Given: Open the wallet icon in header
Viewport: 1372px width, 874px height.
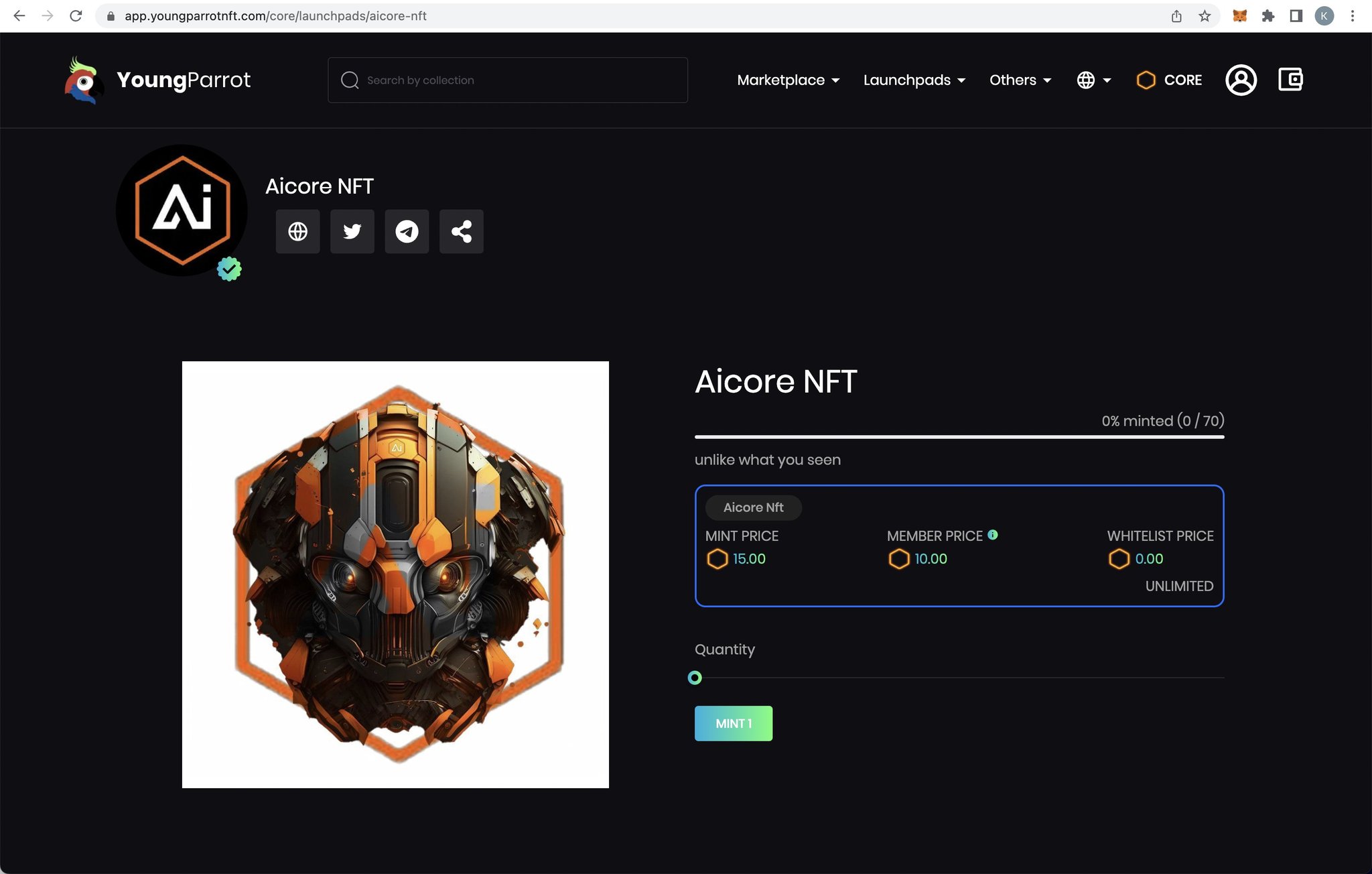Looking at the screenshot, I should (x=1290, y=80).
